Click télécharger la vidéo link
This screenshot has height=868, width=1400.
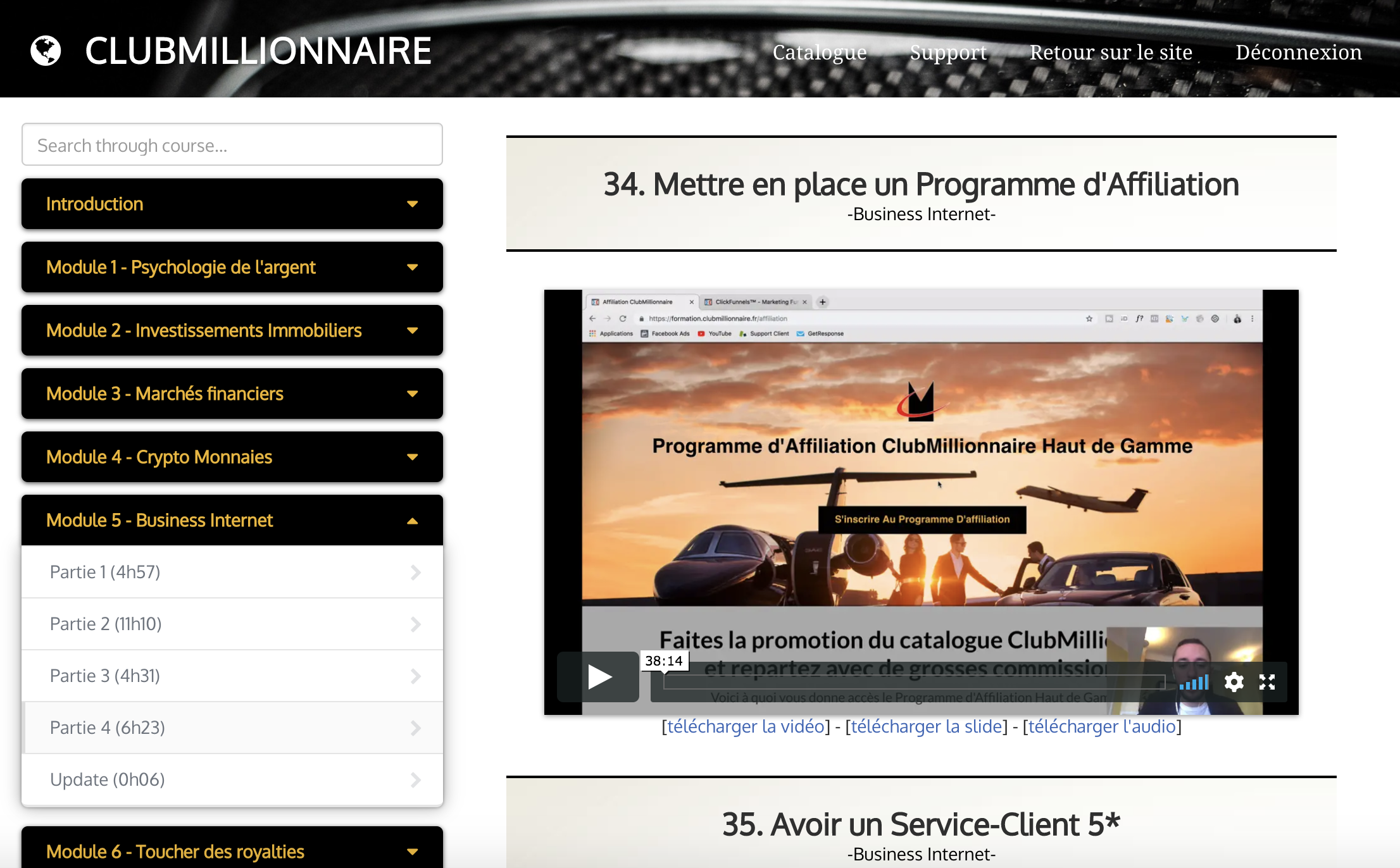[x=746, y=726]
